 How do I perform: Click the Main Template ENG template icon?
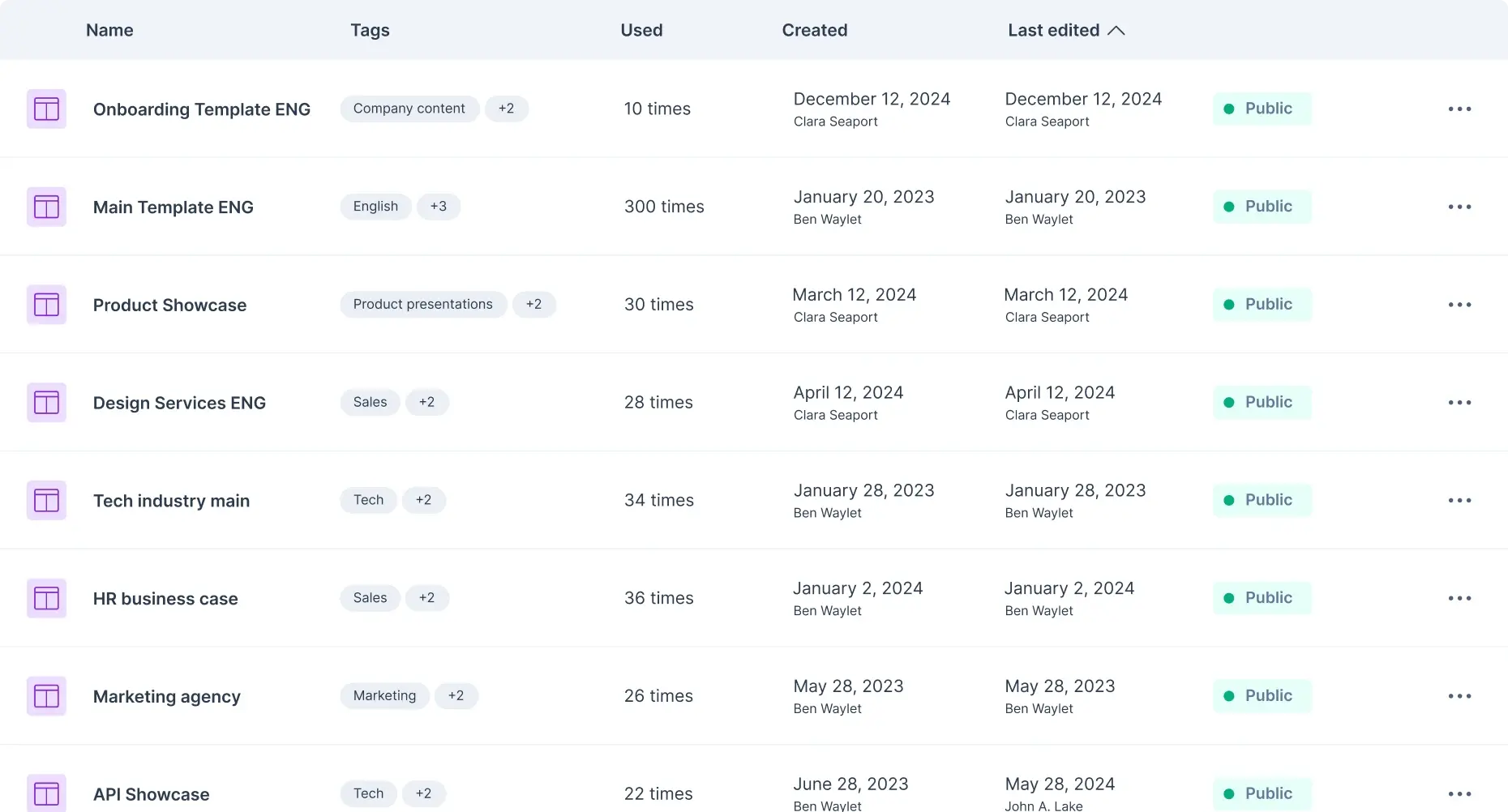pyautogui.click(x=46, y=207)
